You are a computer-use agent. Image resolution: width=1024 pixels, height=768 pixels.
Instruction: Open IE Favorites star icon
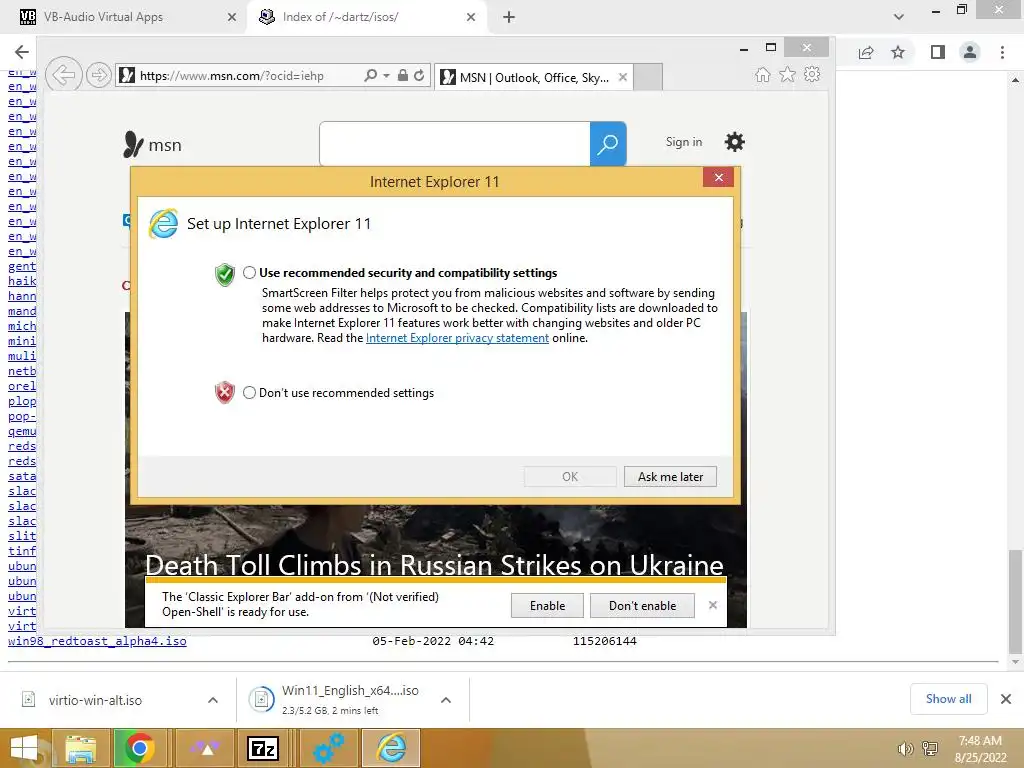click(788, 74)
